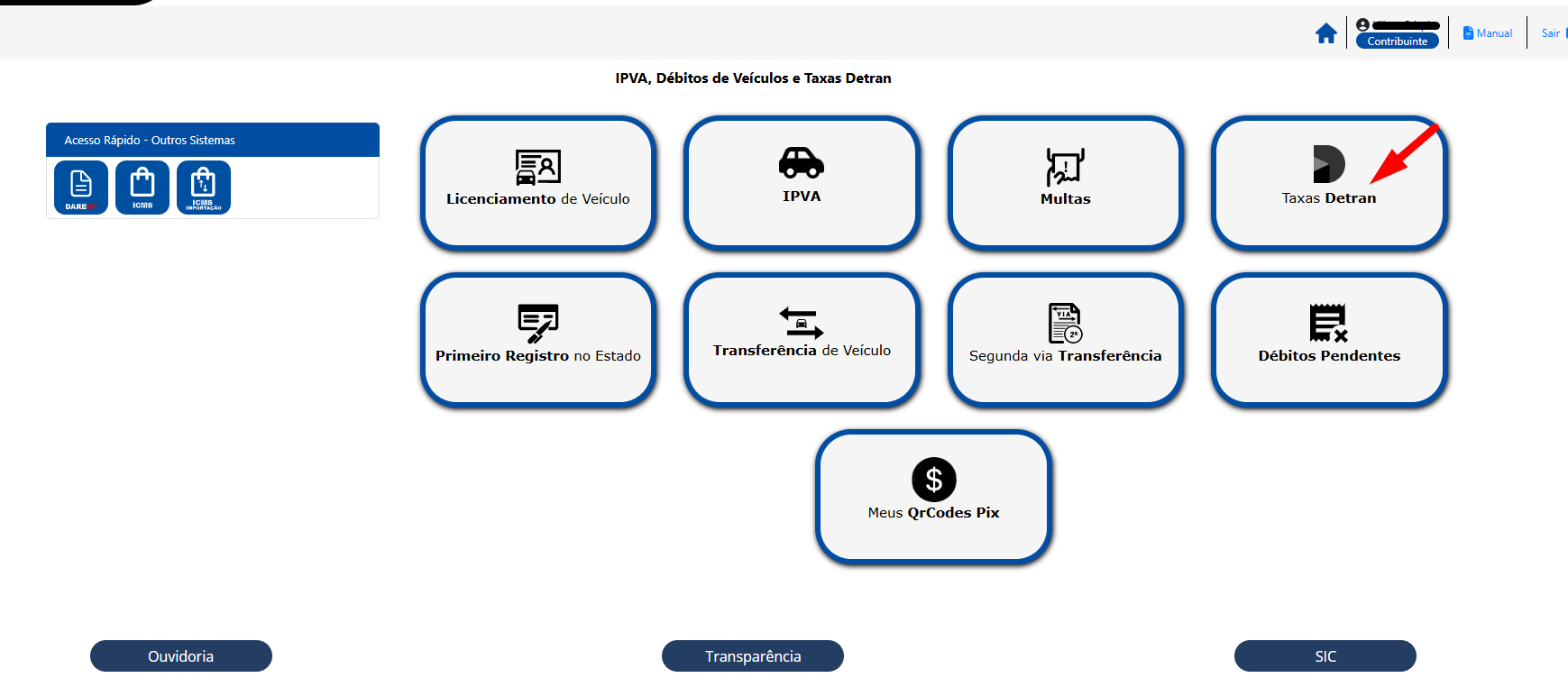Click the transfer arrows vehicle icon
Viewport: 1568px width, 687px height.
[802, 323]
